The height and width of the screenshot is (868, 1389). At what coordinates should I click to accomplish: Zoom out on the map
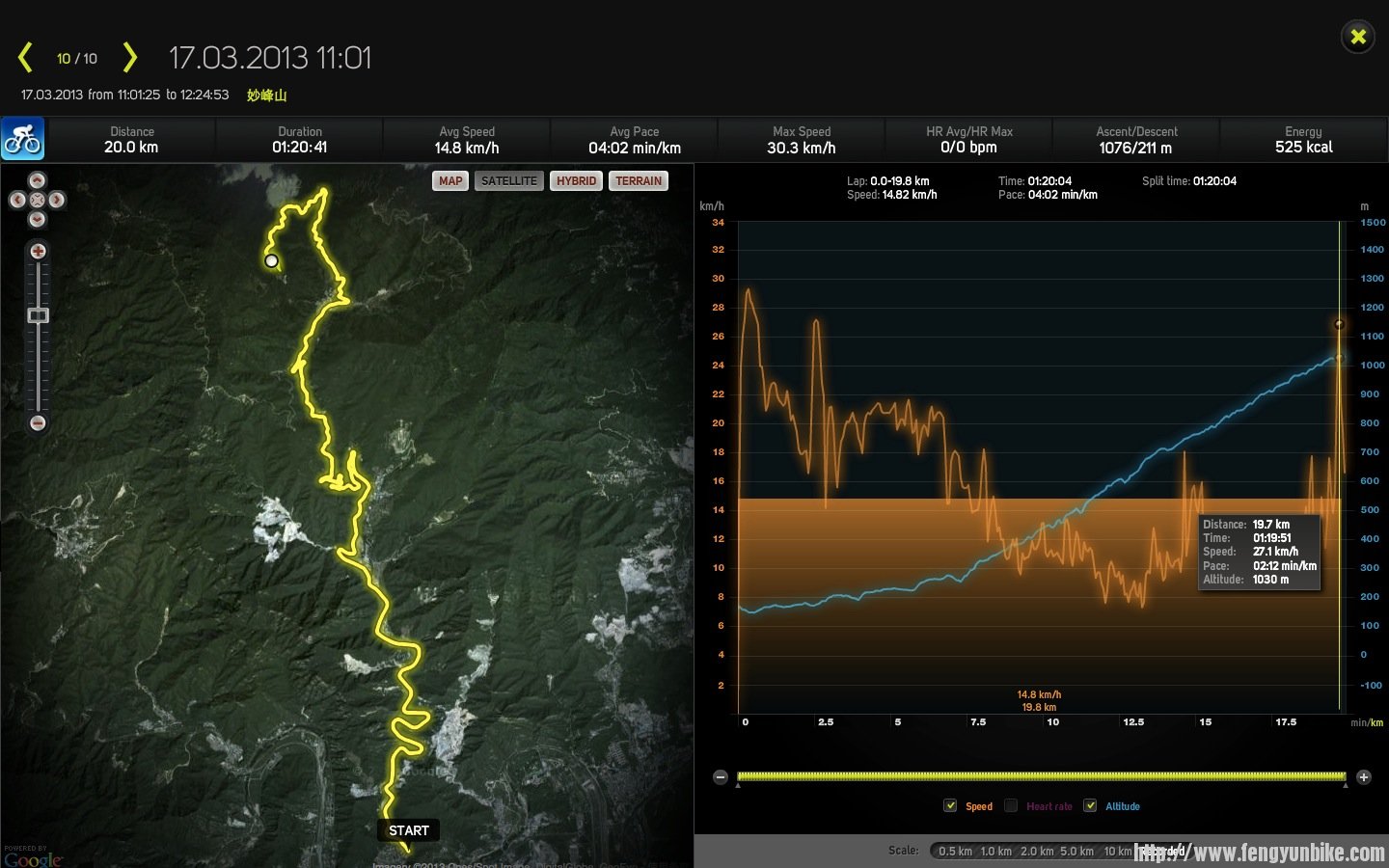click(38, 422)
